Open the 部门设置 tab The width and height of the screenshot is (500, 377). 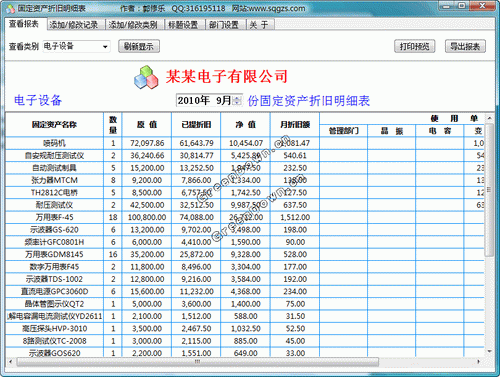(x=224, y=25)
